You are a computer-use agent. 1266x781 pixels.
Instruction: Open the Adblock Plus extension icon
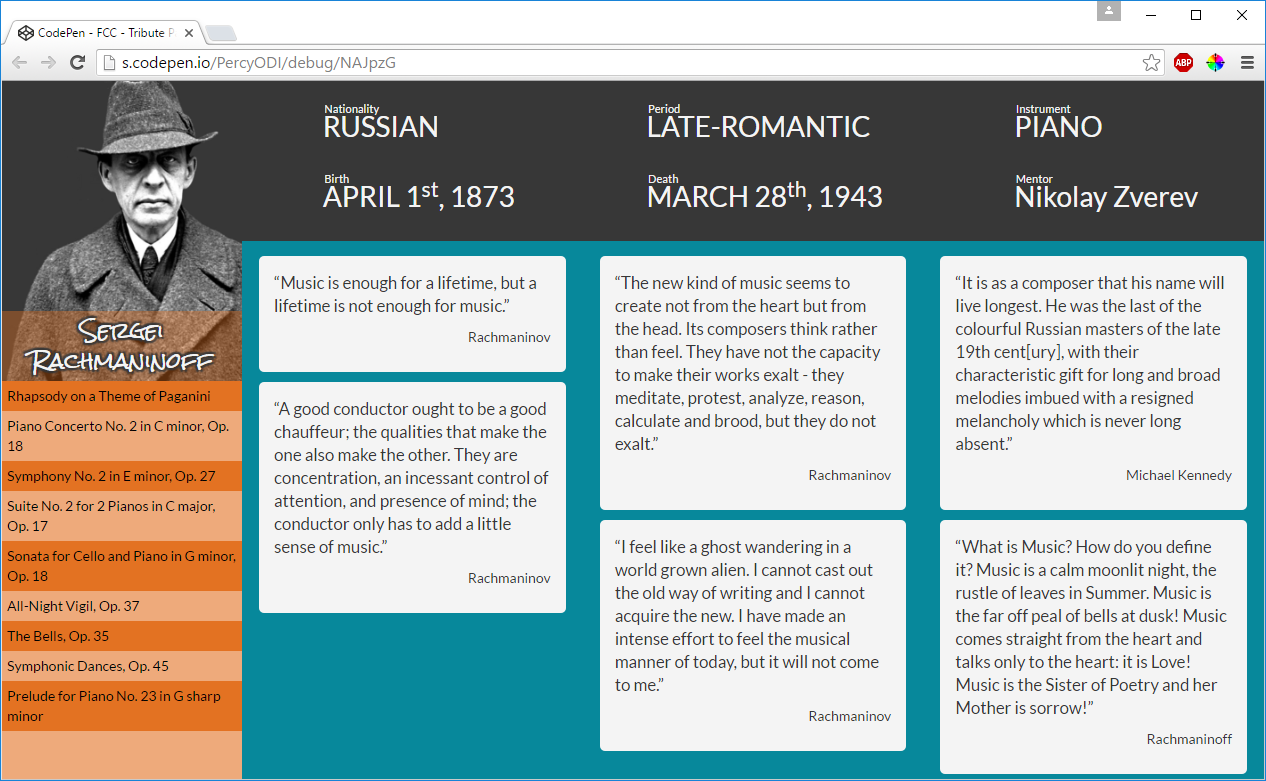(x=1183, y=63)
